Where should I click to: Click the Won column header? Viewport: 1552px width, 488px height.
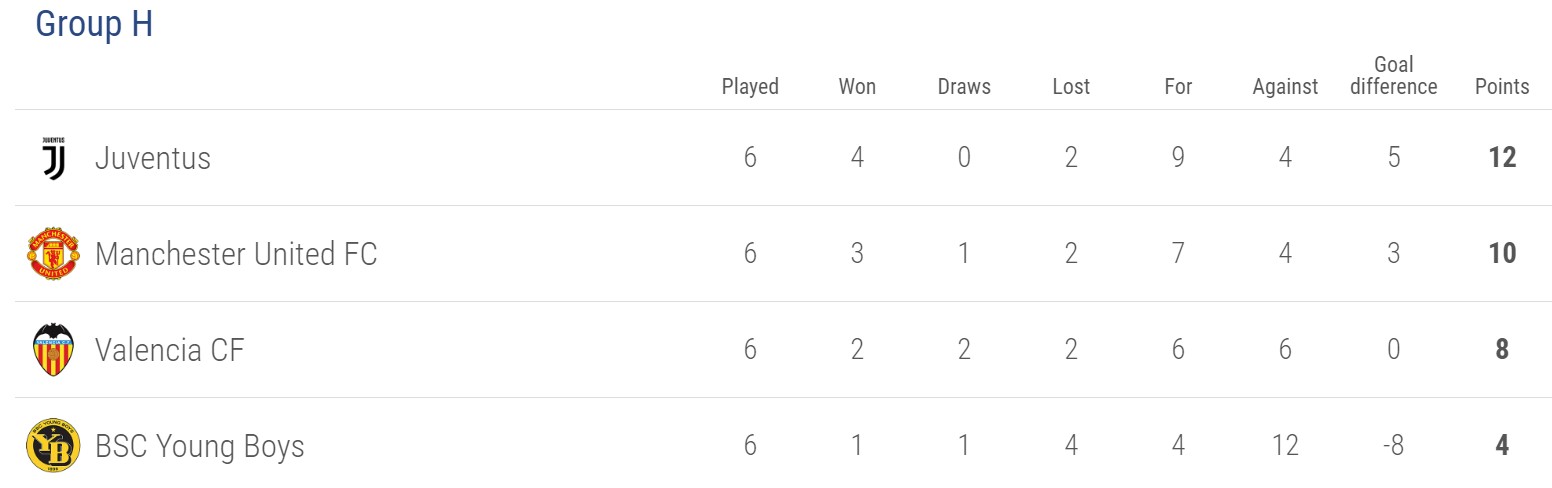(x=857, y=86)
